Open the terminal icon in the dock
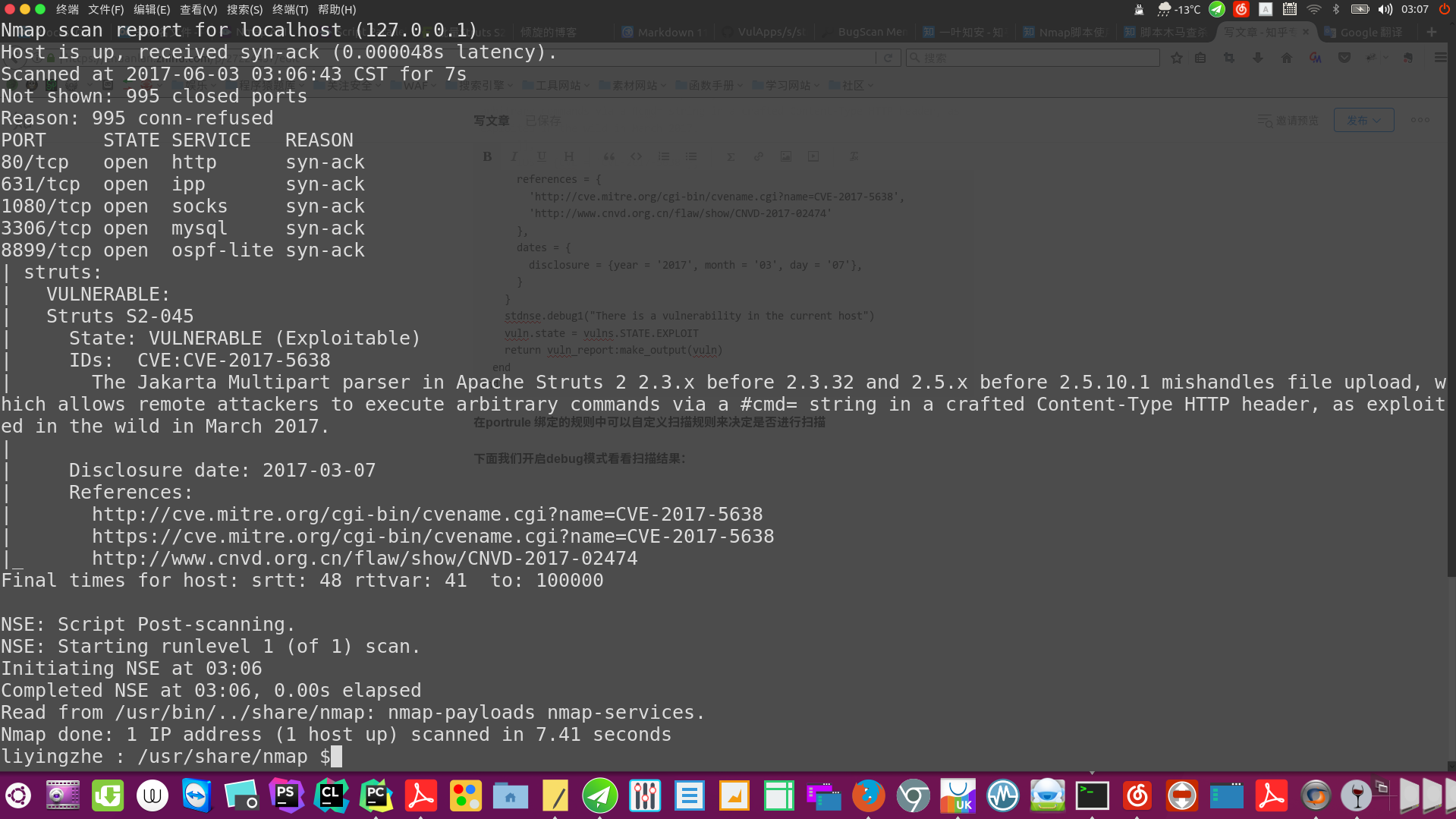Screen dimensions: 1456x819 (x=1093, y=795)
